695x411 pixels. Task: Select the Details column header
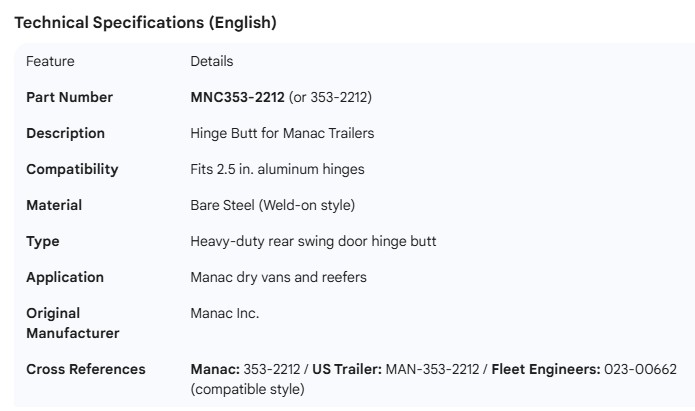tap(211, 61)
